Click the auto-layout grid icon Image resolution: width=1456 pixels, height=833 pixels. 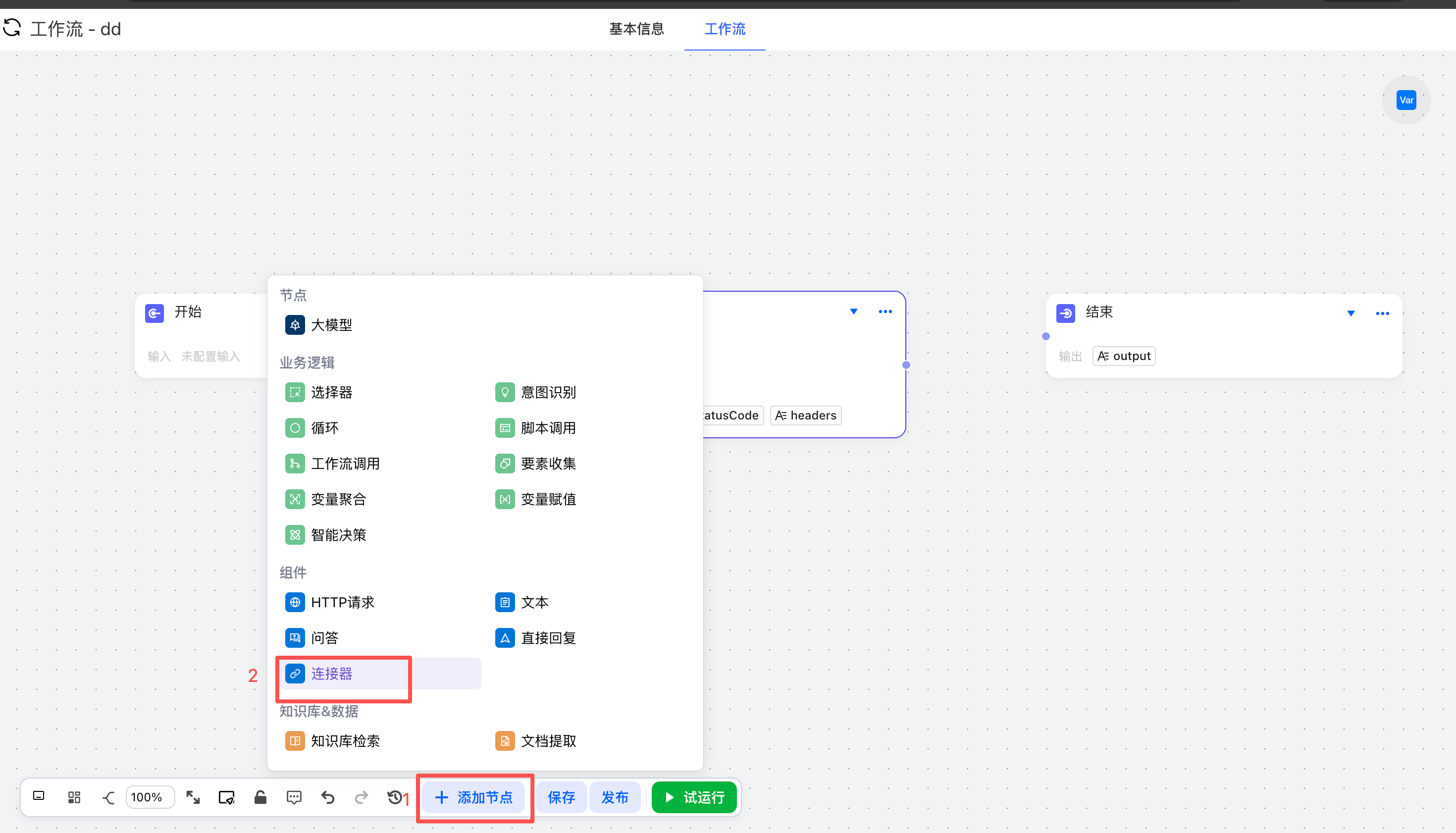tap(74, 797)
